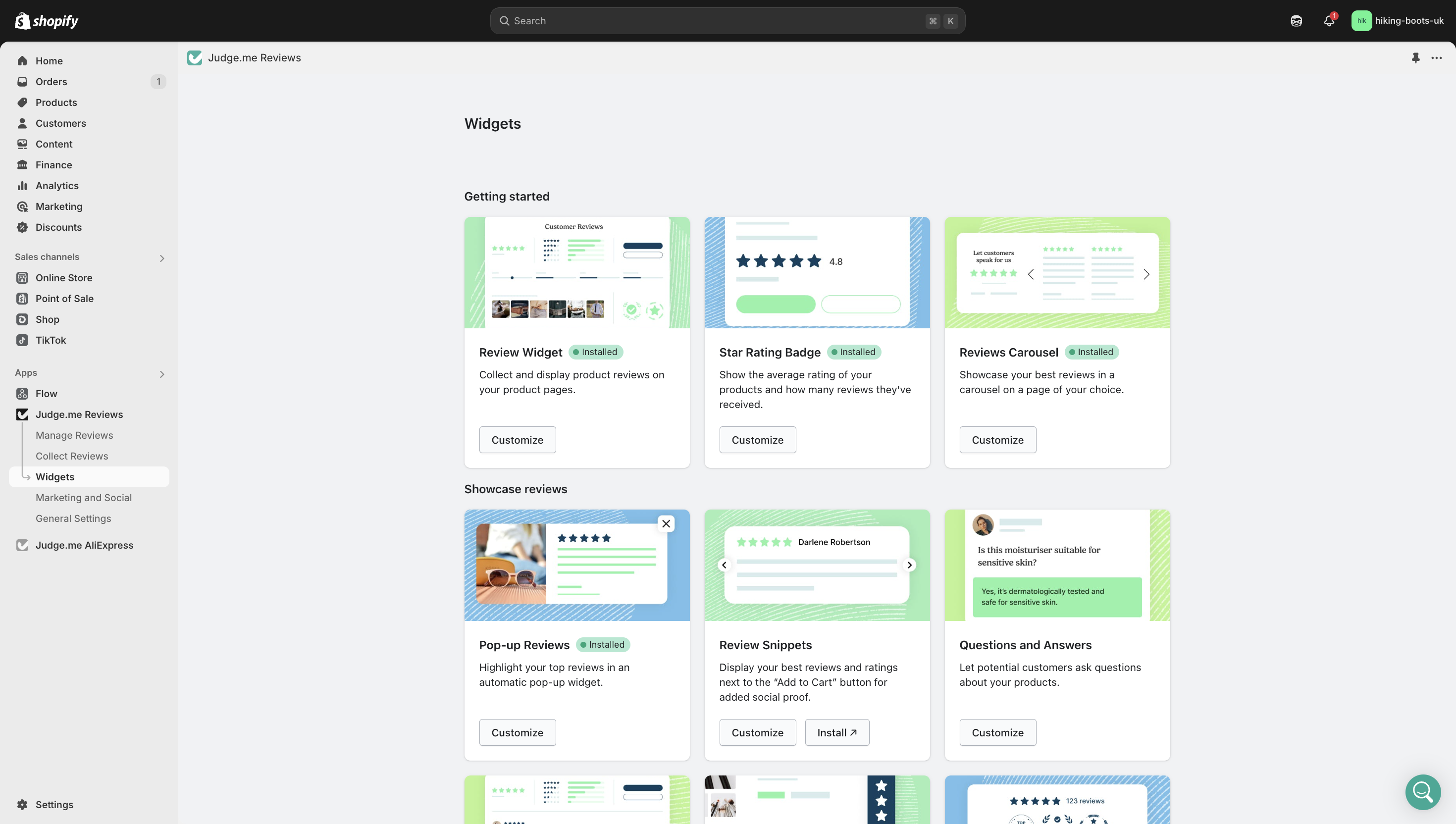Click the Marketing target icon
The height and width of the screenshot is (824, 1456).
22,206
